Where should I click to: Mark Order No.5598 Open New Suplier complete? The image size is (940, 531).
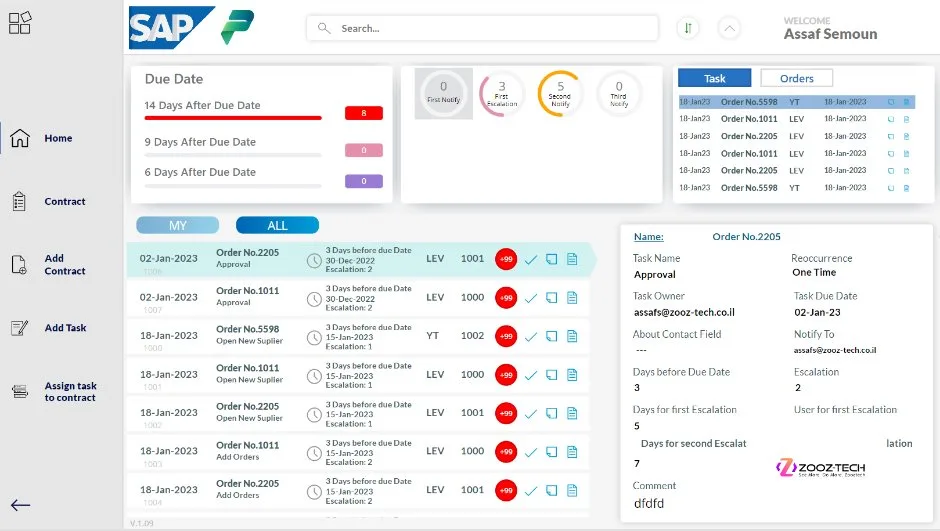coord(531,337)
